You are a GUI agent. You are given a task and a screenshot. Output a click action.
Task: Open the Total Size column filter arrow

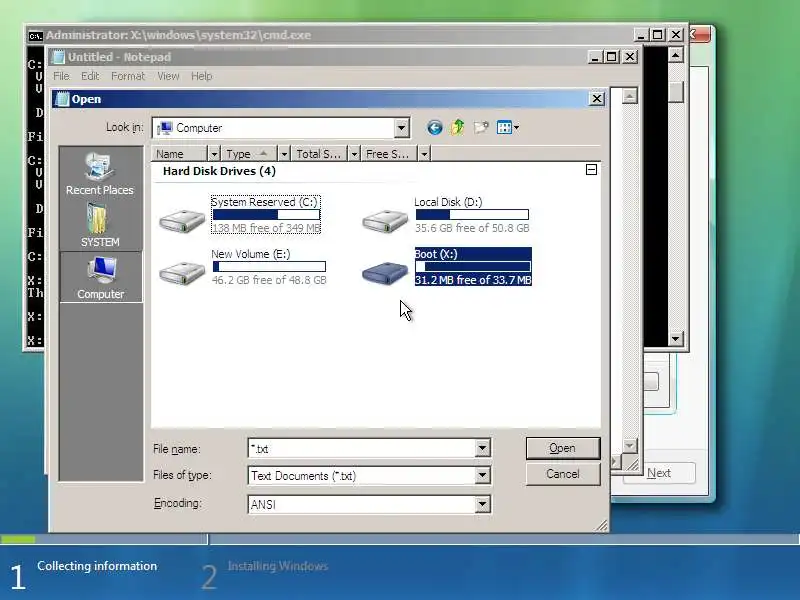[354, 154]
